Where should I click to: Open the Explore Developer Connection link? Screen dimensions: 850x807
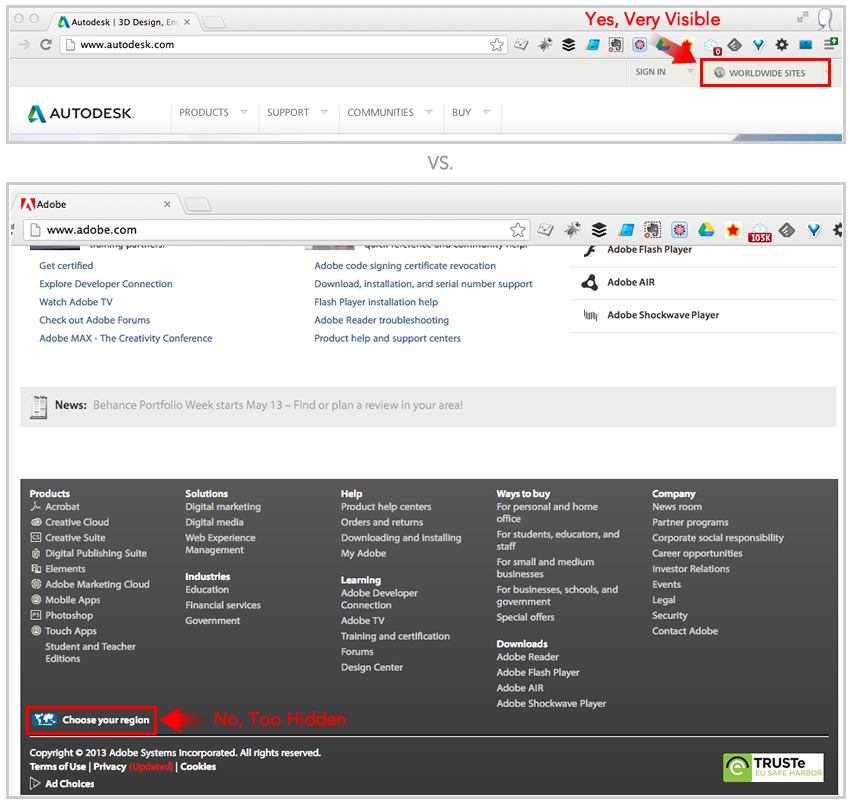click(106, 284)
